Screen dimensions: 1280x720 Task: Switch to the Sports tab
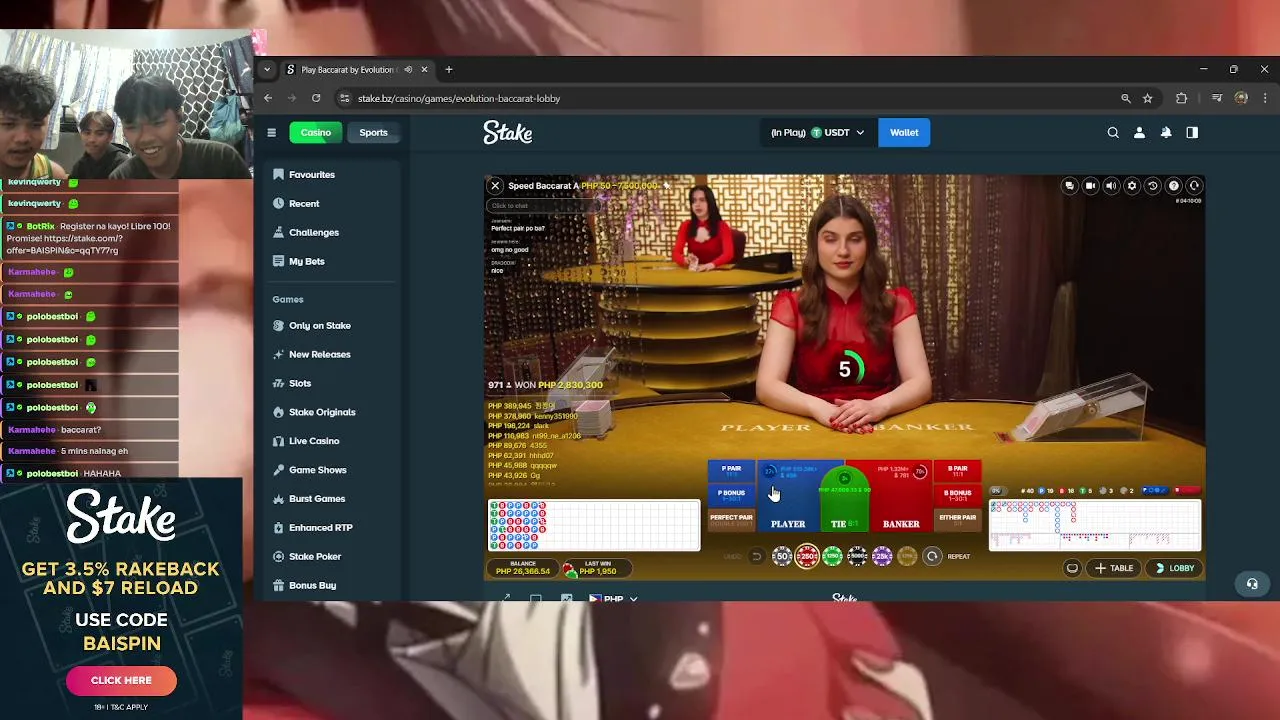tap(373, 132)
